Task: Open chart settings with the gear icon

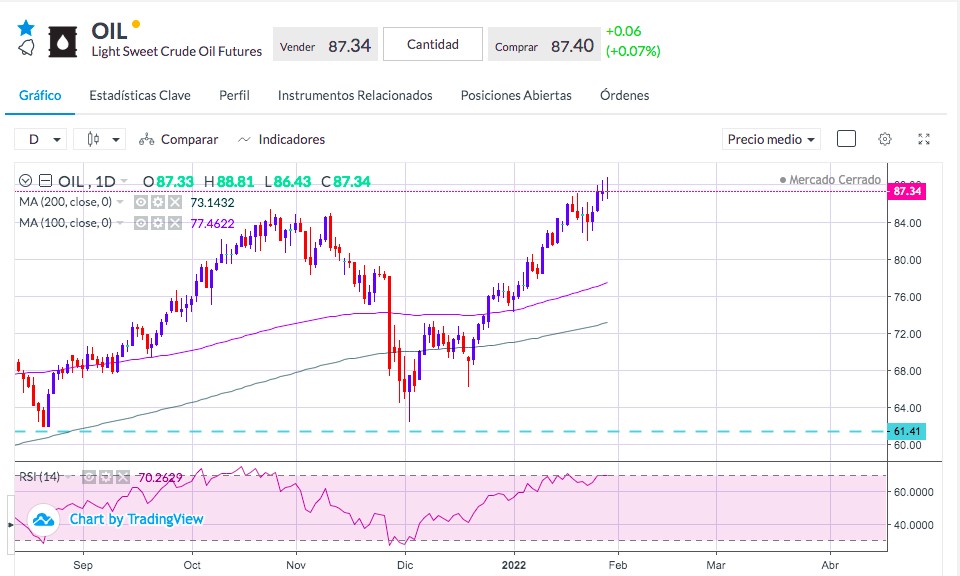Action: [885, 139]
